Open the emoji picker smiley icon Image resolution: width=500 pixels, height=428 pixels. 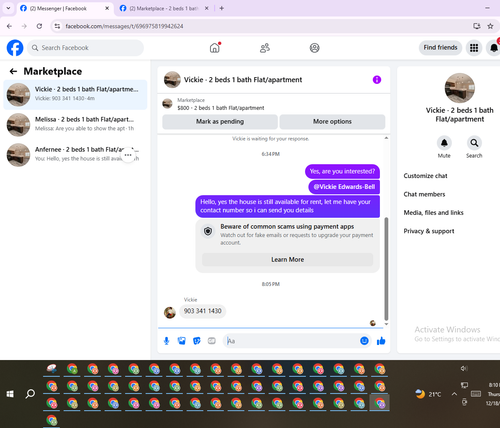click(x=364, y=341)
